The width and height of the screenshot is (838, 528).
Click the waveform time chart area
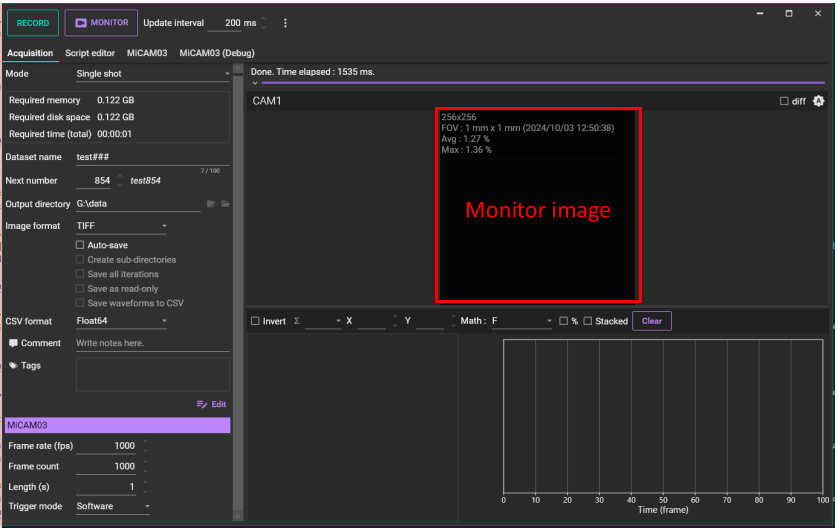(x=663, y=416)
